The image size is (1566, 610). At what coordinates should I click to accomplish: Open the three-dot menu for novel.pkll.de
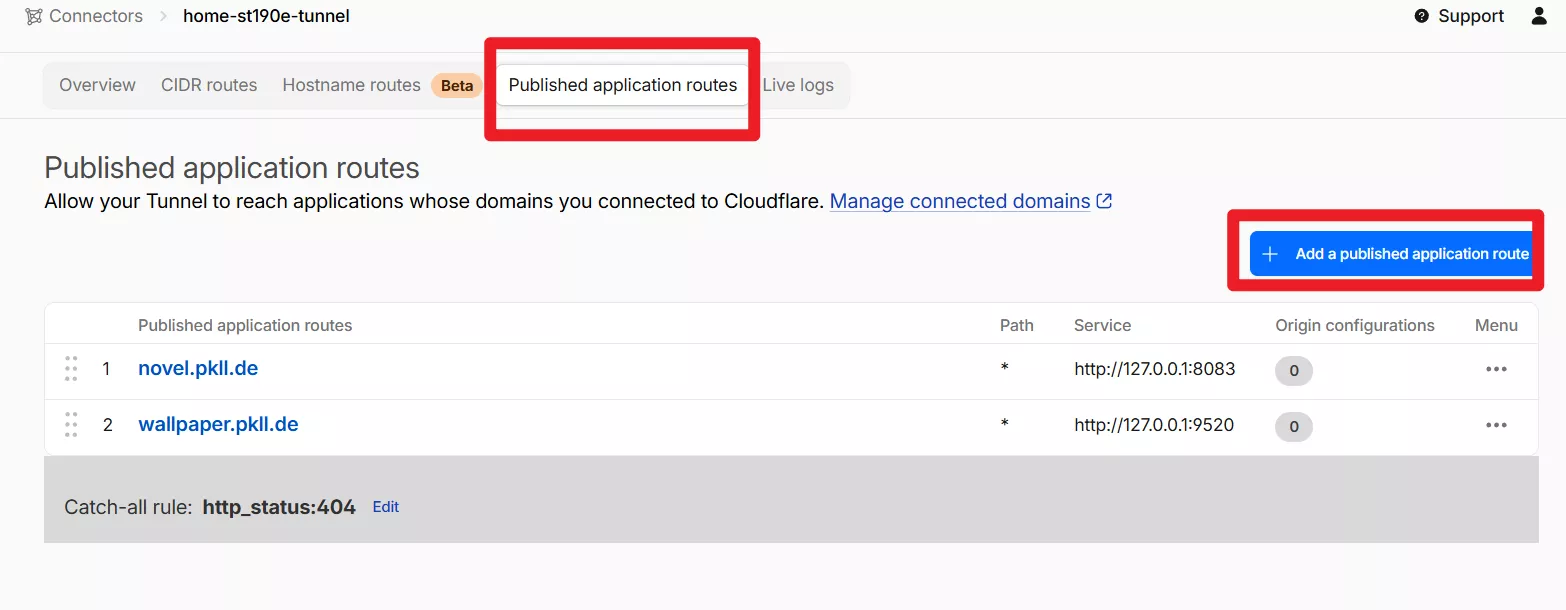point(1496,369)
